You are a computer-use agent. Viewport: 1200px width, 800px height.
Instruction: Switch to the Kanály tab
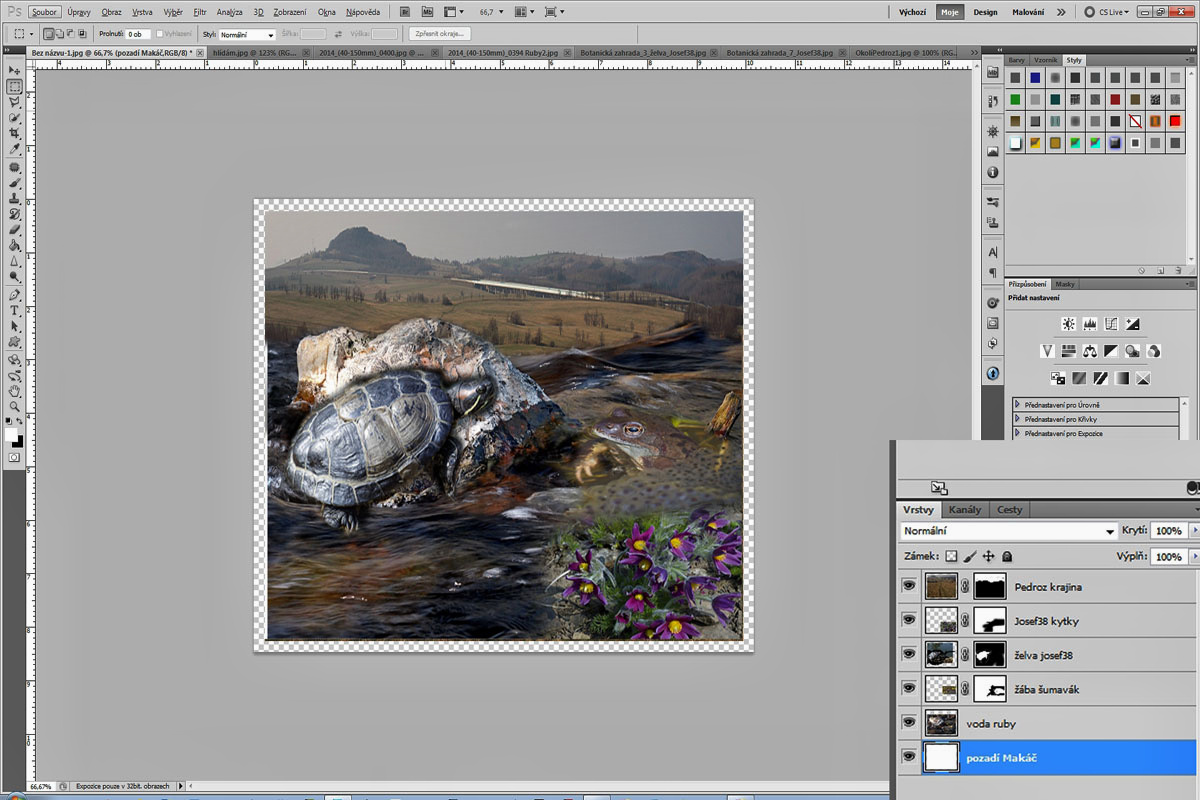point(965,509)
